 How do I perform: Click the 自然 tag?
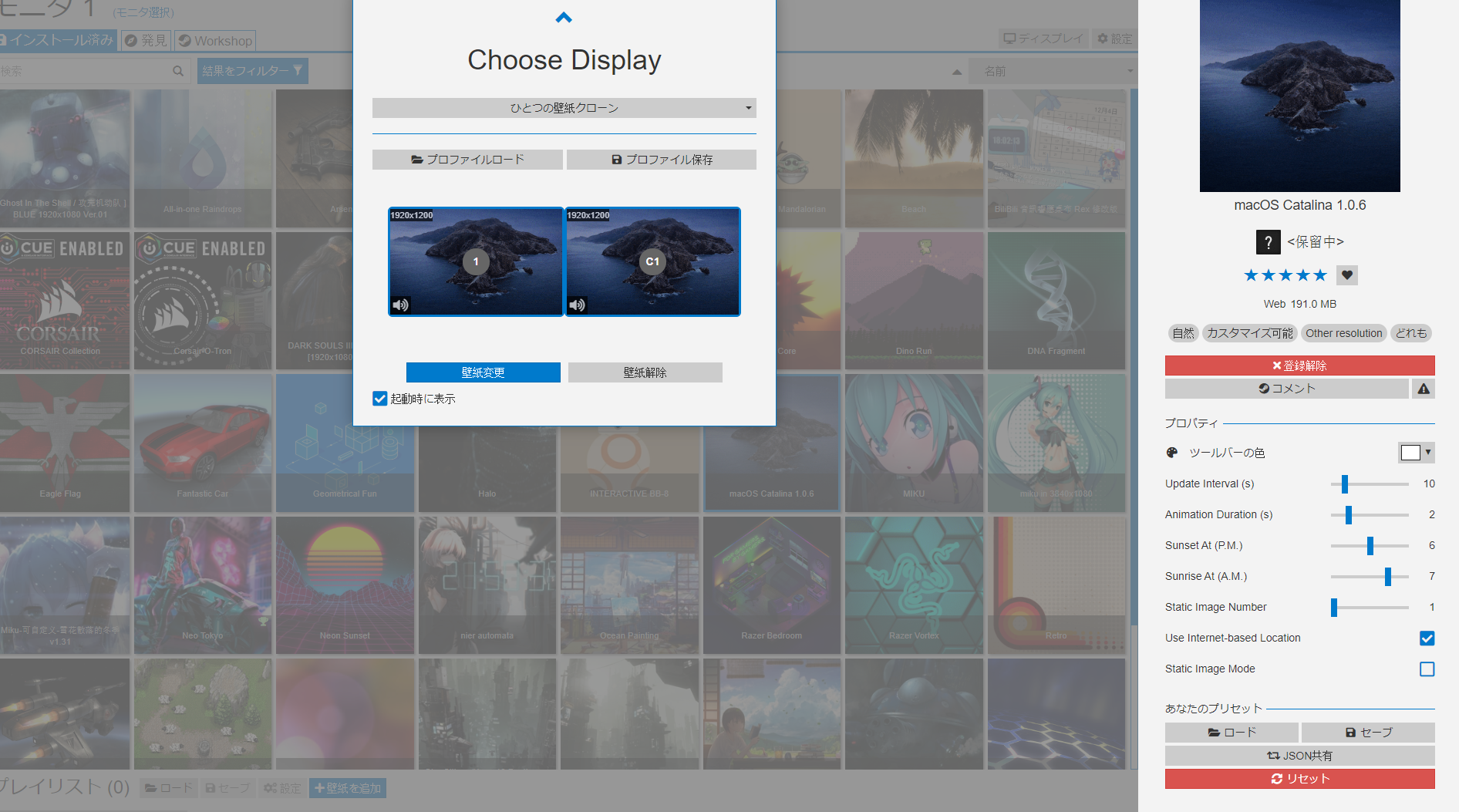tap(1183, 333)
